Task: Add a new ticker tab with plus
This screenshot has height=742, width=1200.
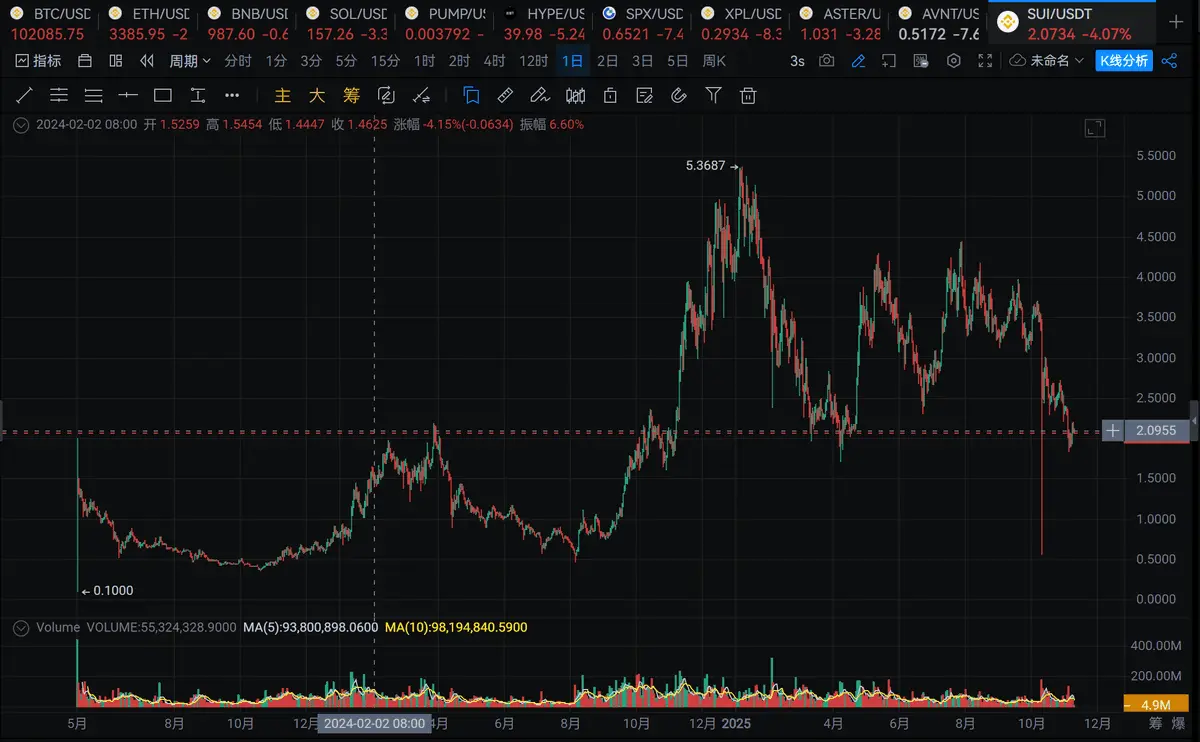Action: click(x=1175, y=23)
